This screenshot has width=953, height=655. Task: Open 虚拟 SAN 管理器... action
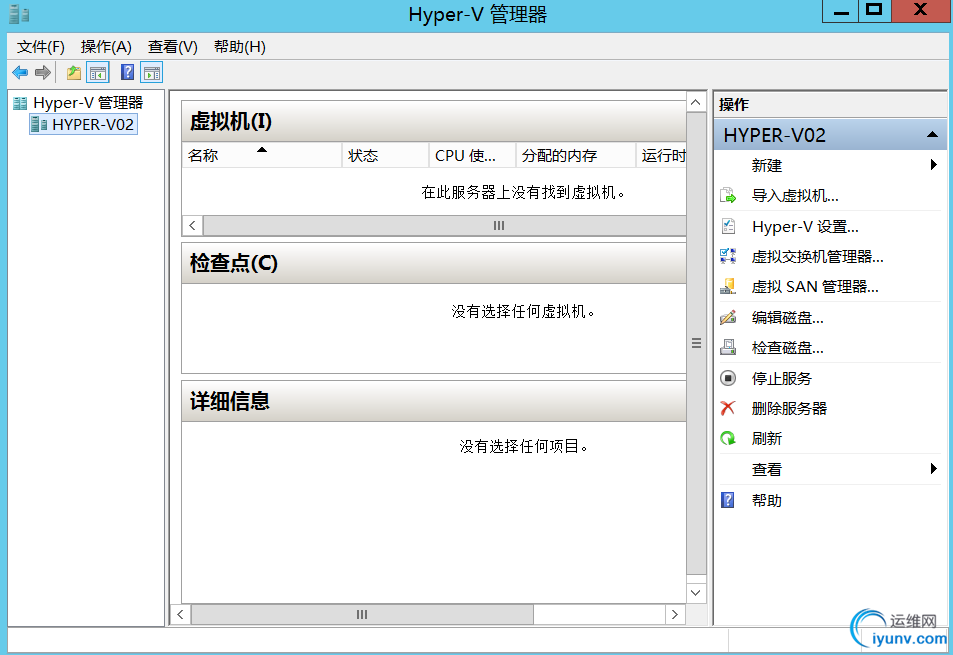pyautogui.click(x=815, y=287)
